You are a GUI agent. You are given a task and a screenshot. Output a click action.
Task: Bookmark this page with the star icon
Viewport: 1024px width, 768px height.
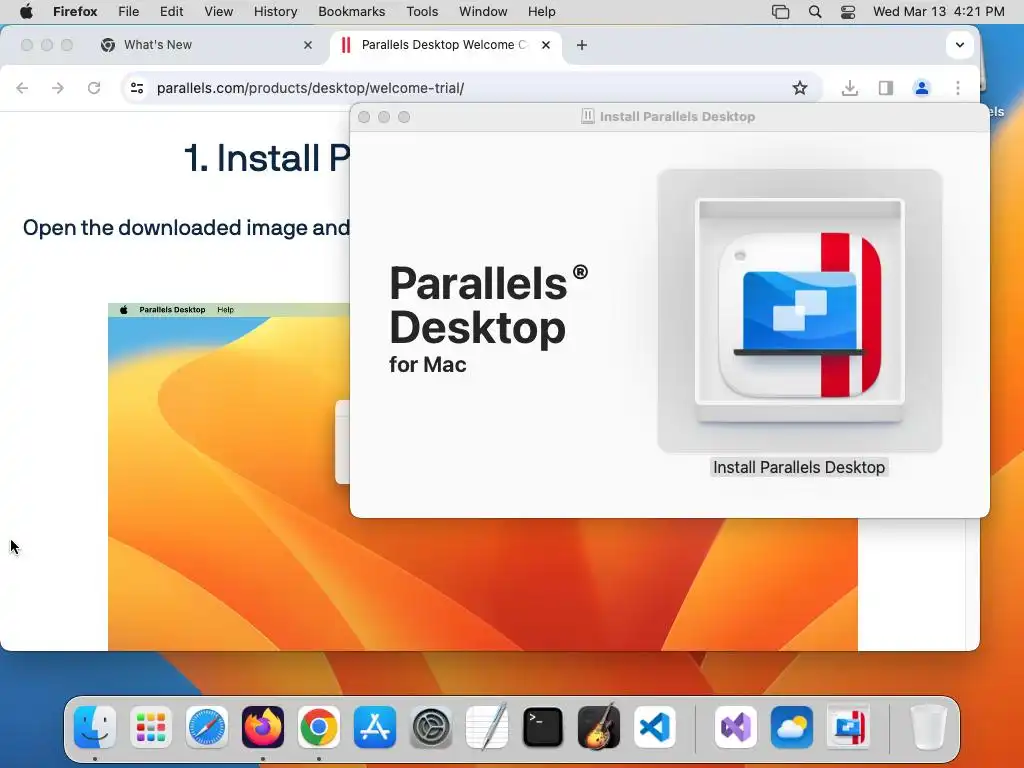[x=799, y=88]
